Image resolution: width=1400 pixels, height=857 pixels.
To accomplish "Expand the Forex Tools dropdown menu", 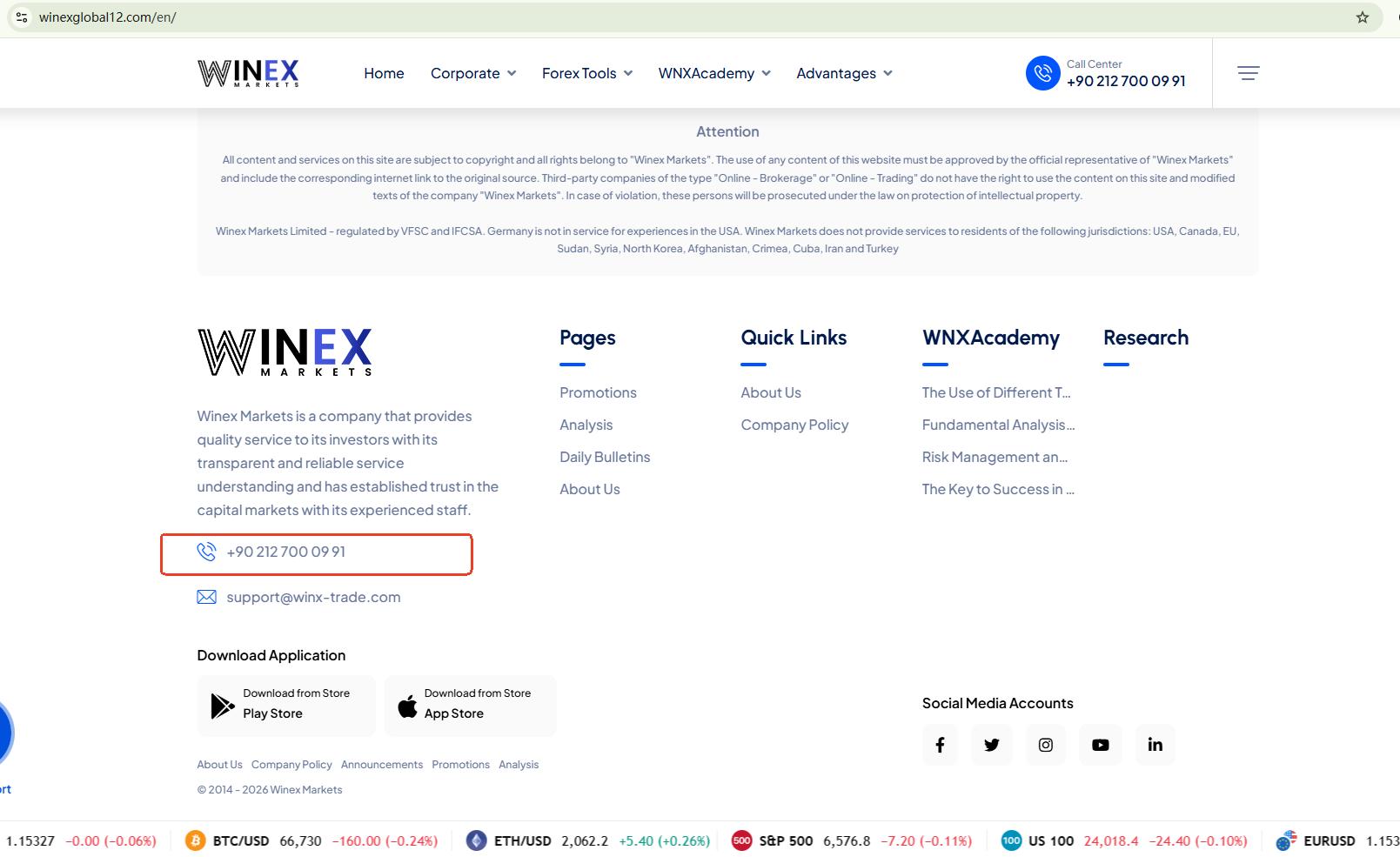I will (x=587, y=73).
